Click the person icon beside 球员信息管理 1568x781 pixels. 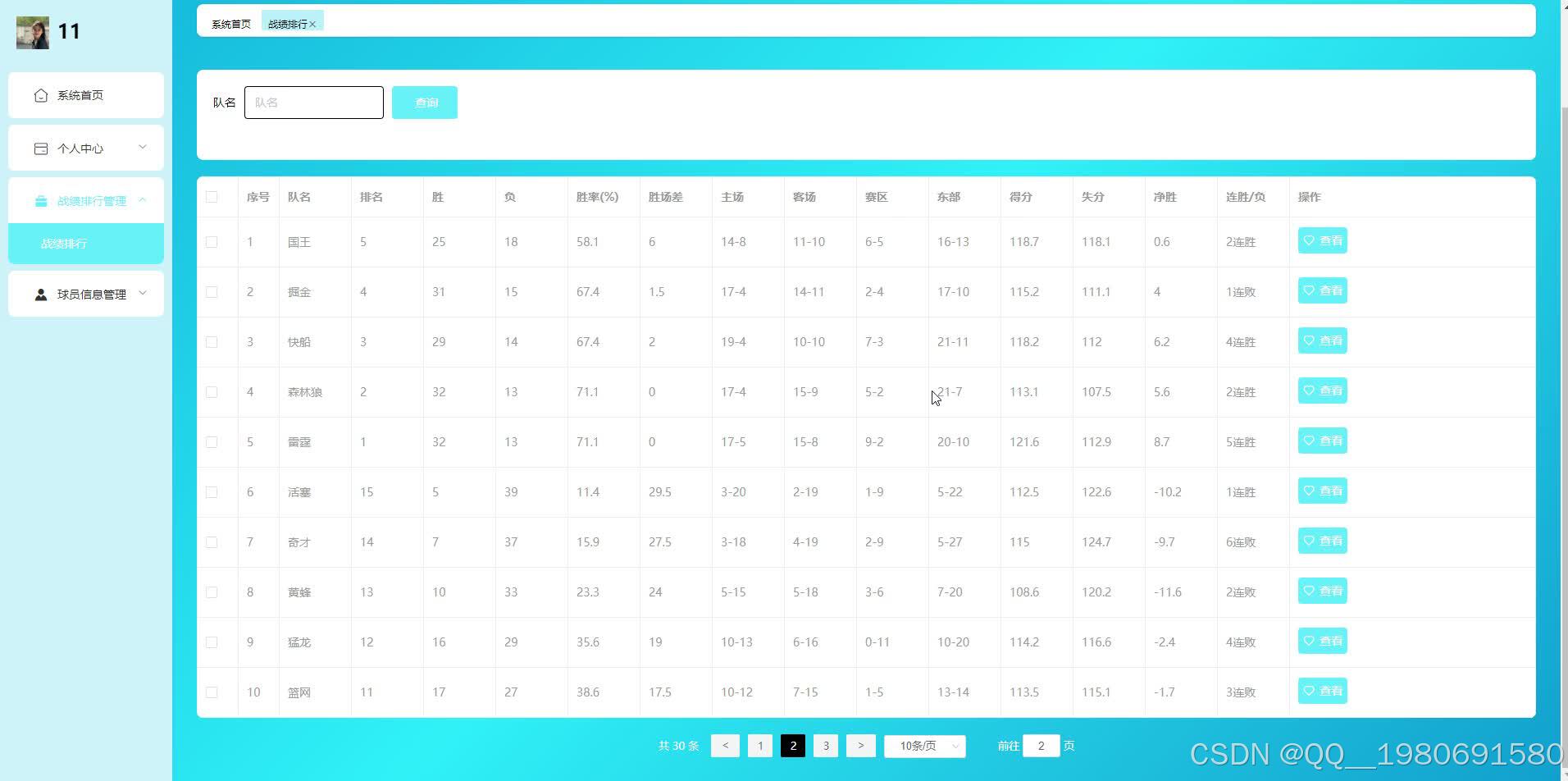(41, 295)
